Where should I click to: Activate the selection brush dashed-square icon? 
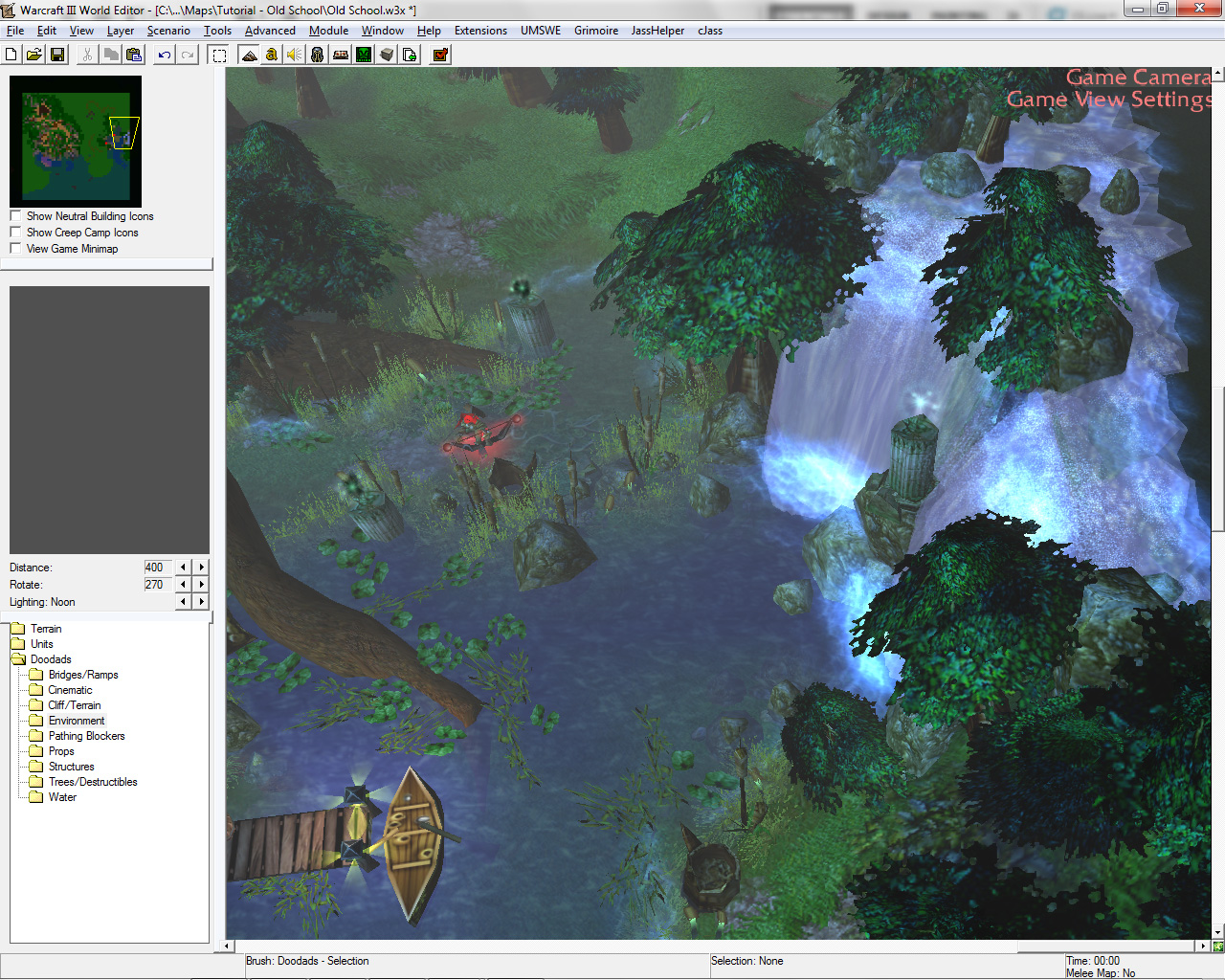point(219,56)
